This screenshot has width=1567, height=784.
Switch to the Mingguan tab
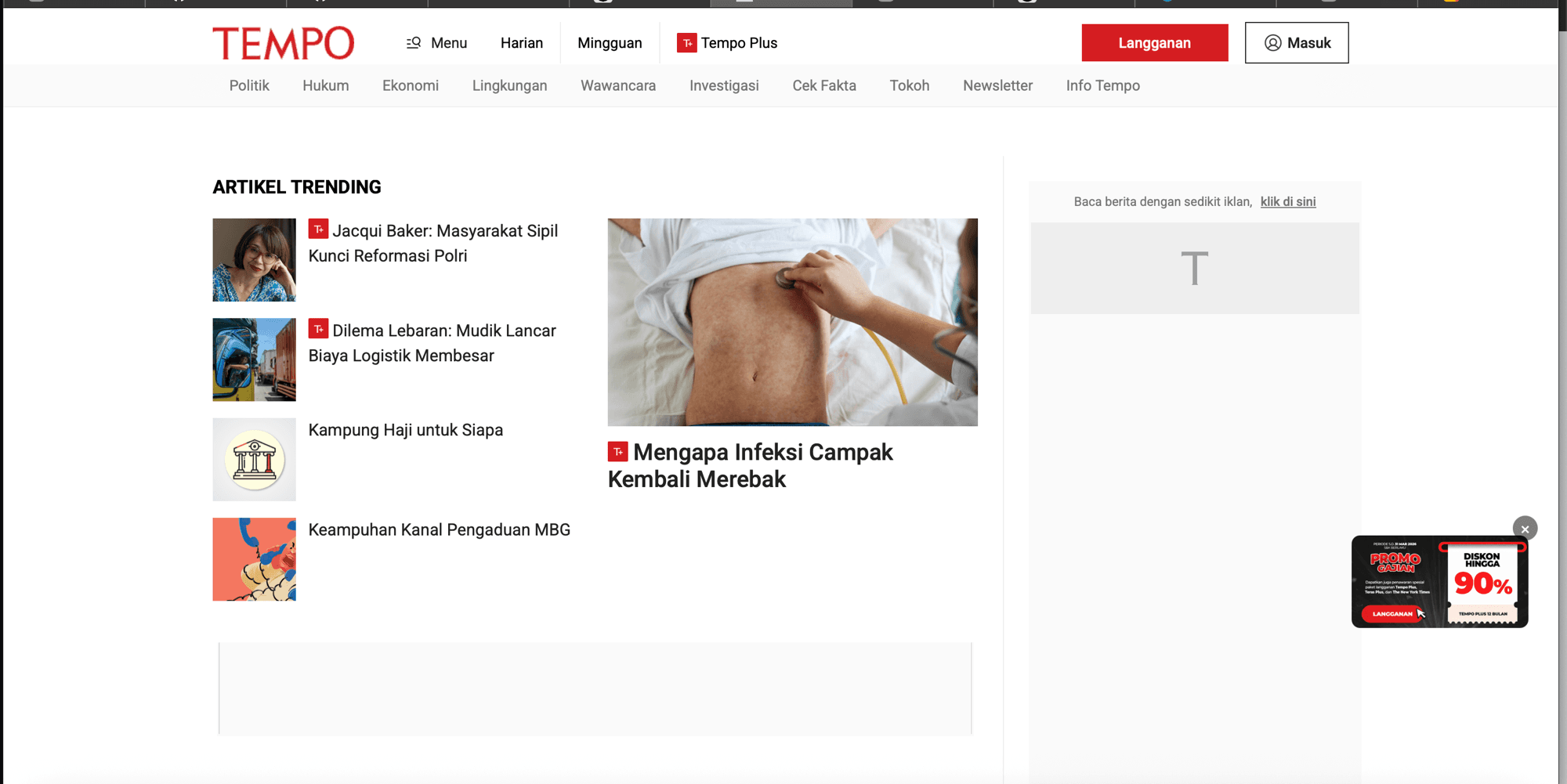coord(610,43)
